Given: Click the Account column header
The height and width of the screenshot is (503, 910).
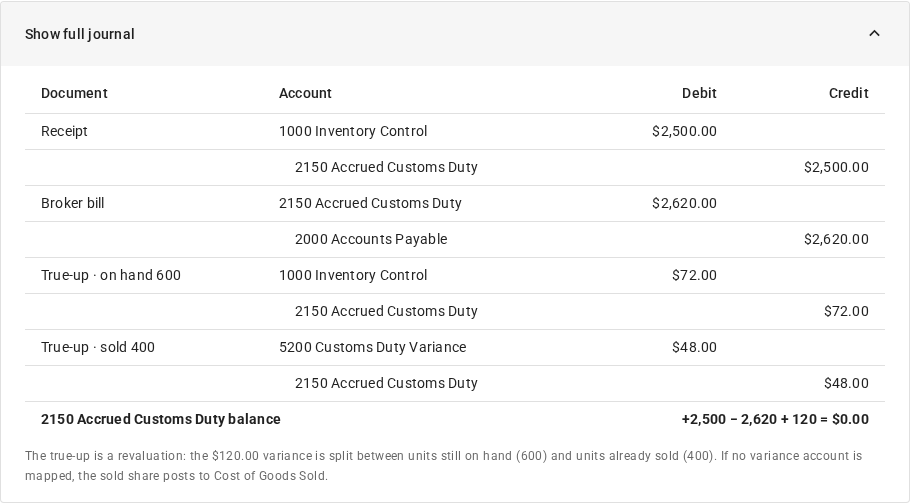Looking at the screenshot, I should (x=305, y=93).
